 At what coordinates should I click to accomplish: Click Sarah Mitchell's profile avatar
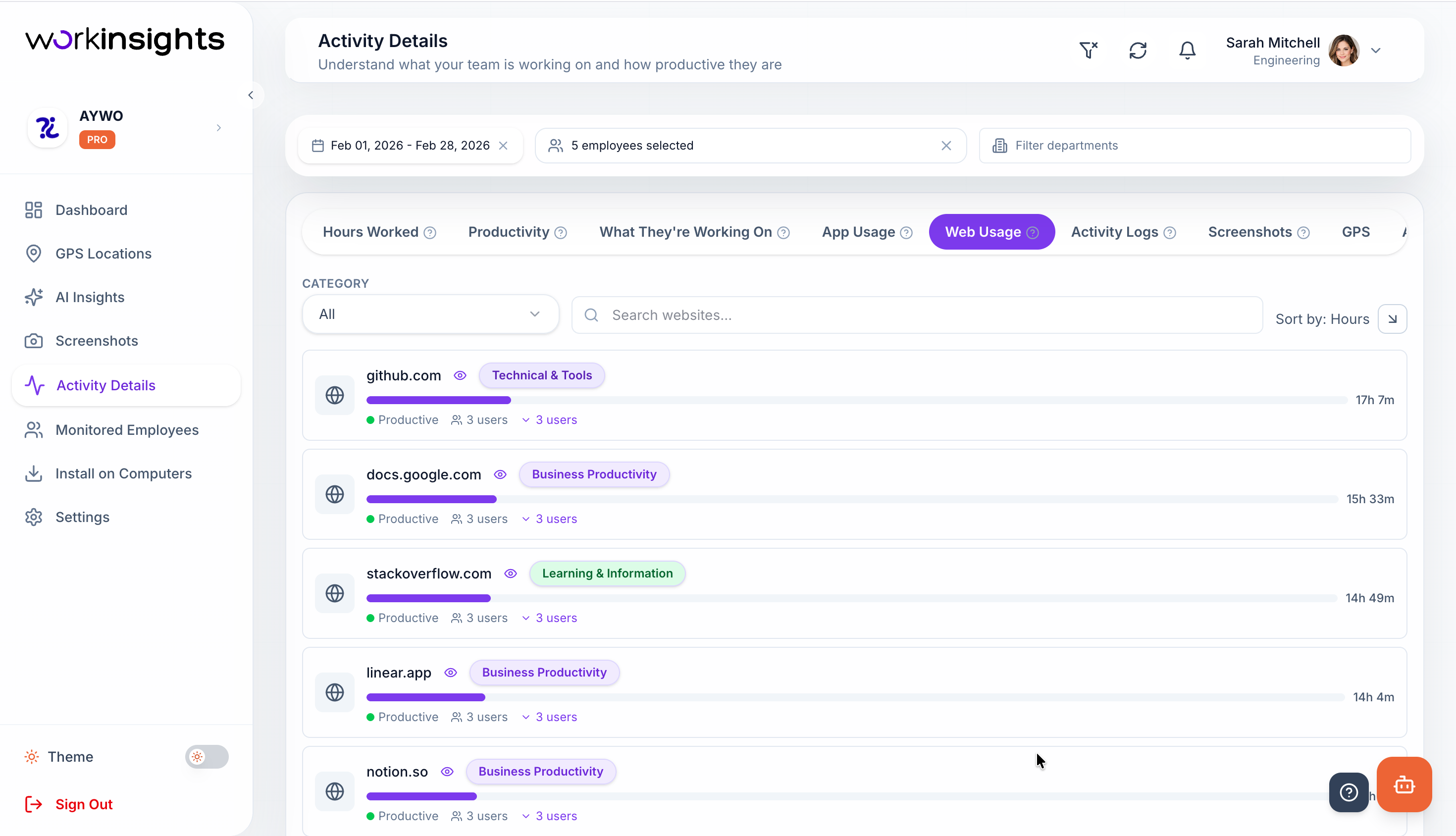[x=1344, y=51]
